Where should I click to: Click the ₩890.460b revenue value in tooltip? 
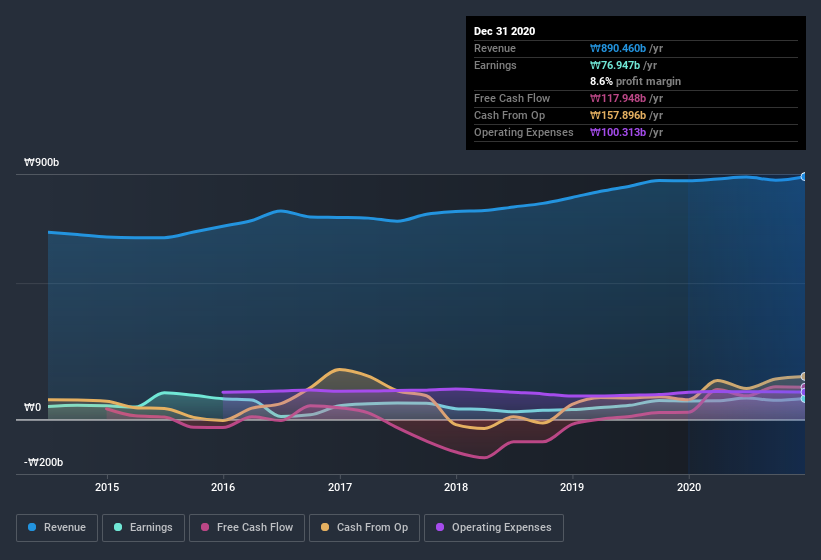click(618, 49)
